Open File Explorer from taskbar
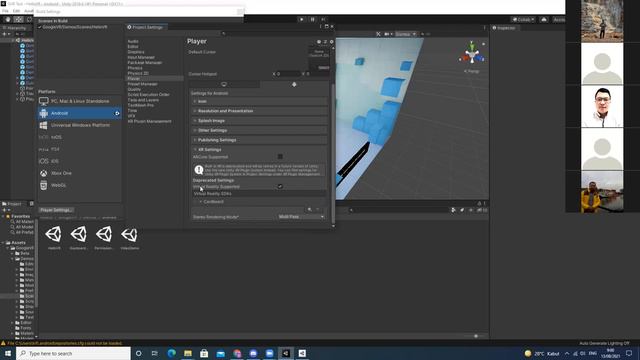The width and height of the screenshot is (640, 360). point(188,353)
